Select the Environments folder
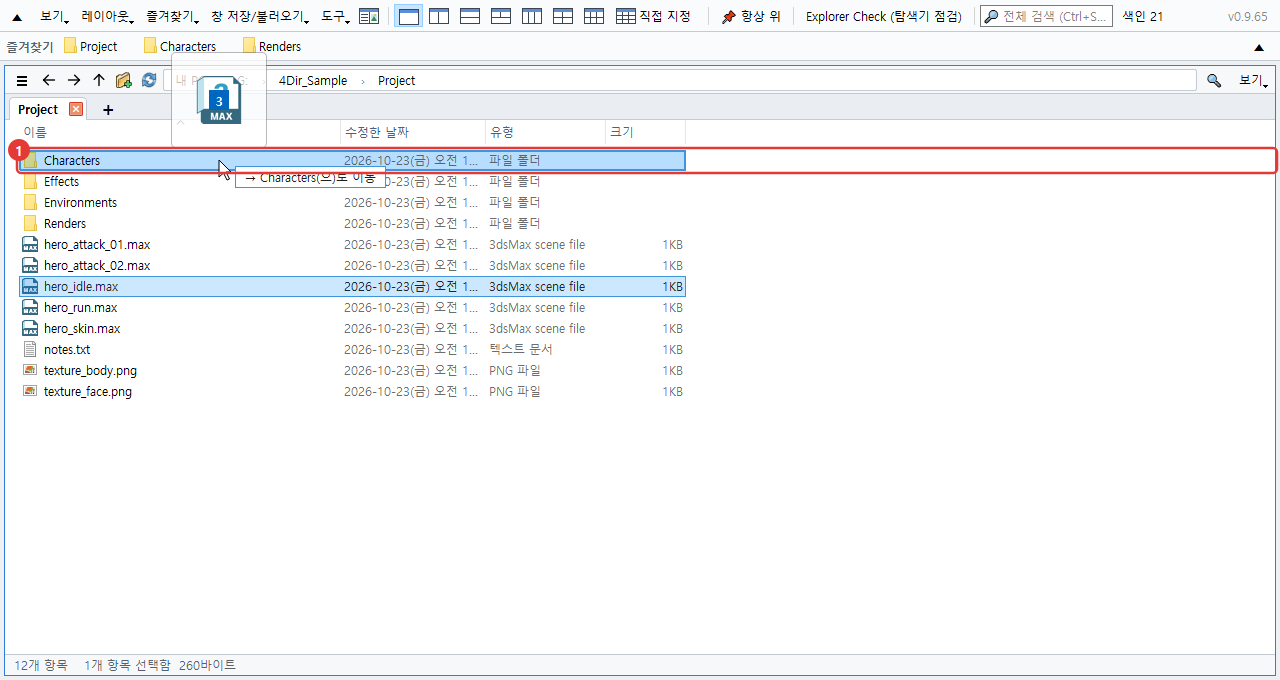1280x680 pixels. tap(352, 203)
